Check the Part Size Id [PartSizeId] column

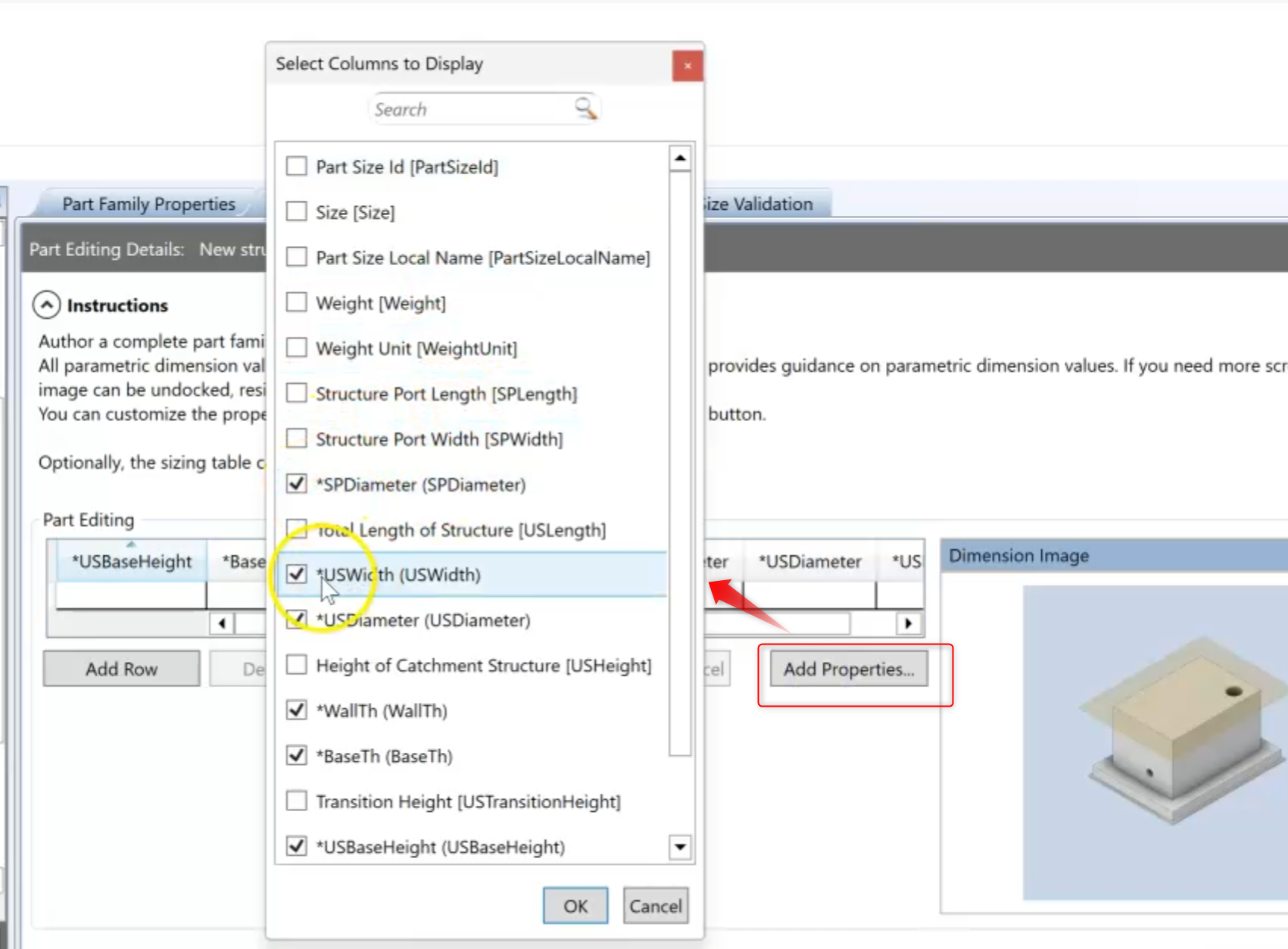tap(296, 166)
